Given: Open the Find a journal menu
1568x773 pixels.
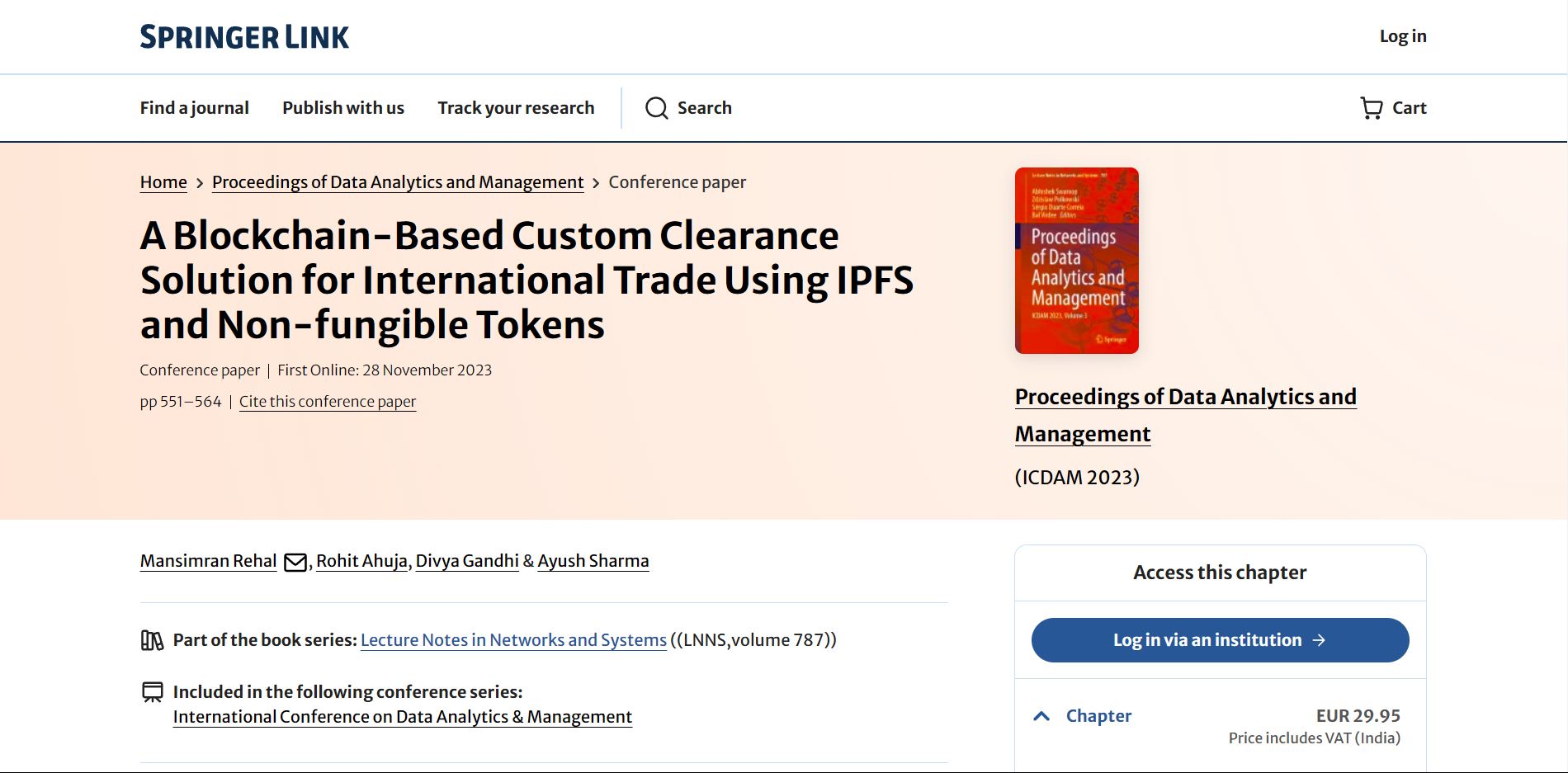Looking at the screenshot, I should [x=194, y=108].
